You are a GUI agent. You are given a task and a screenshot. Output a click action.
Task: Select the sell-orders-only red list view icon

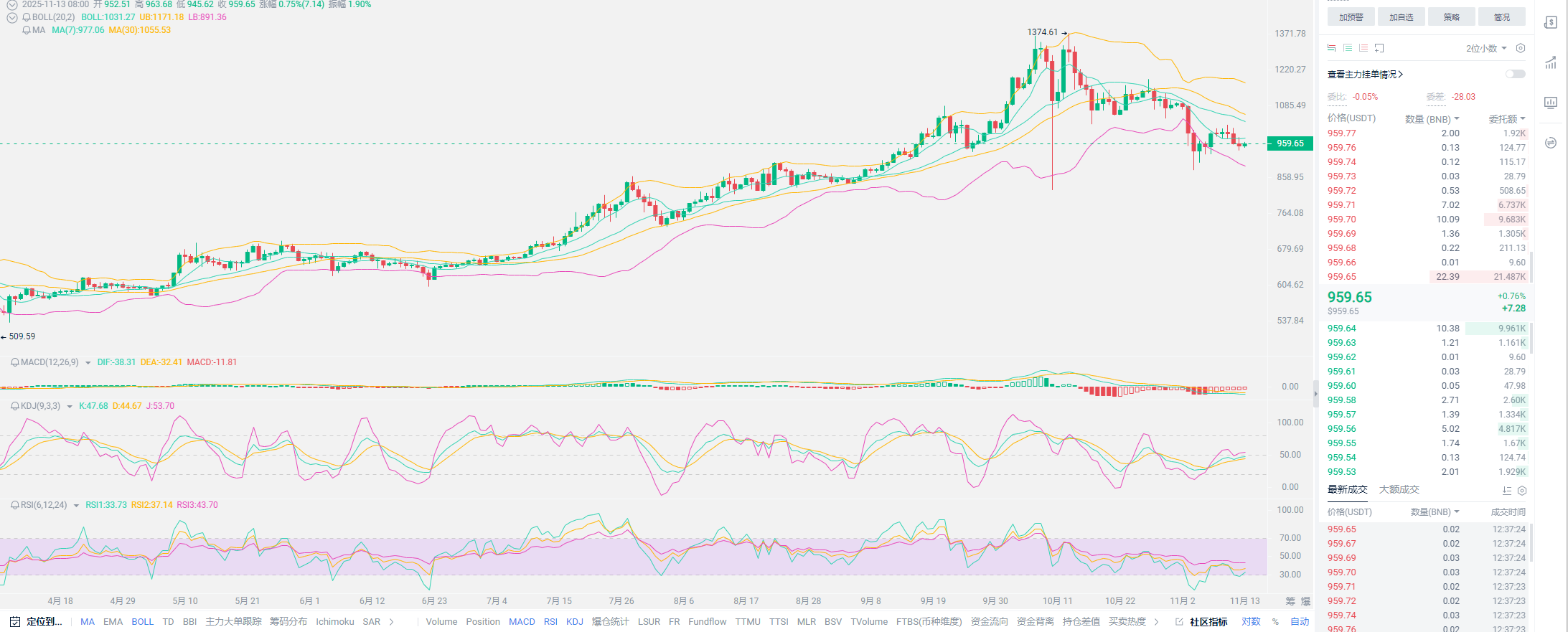[1363, 48]
